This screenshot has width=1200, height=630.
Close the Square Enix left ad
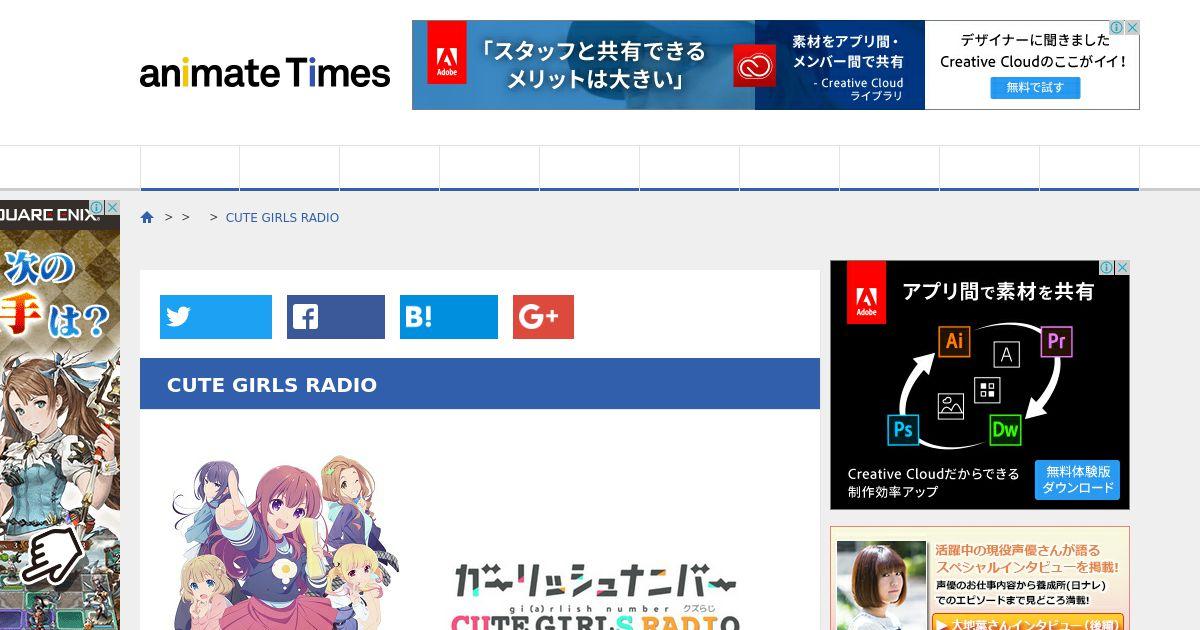[112, 208]
